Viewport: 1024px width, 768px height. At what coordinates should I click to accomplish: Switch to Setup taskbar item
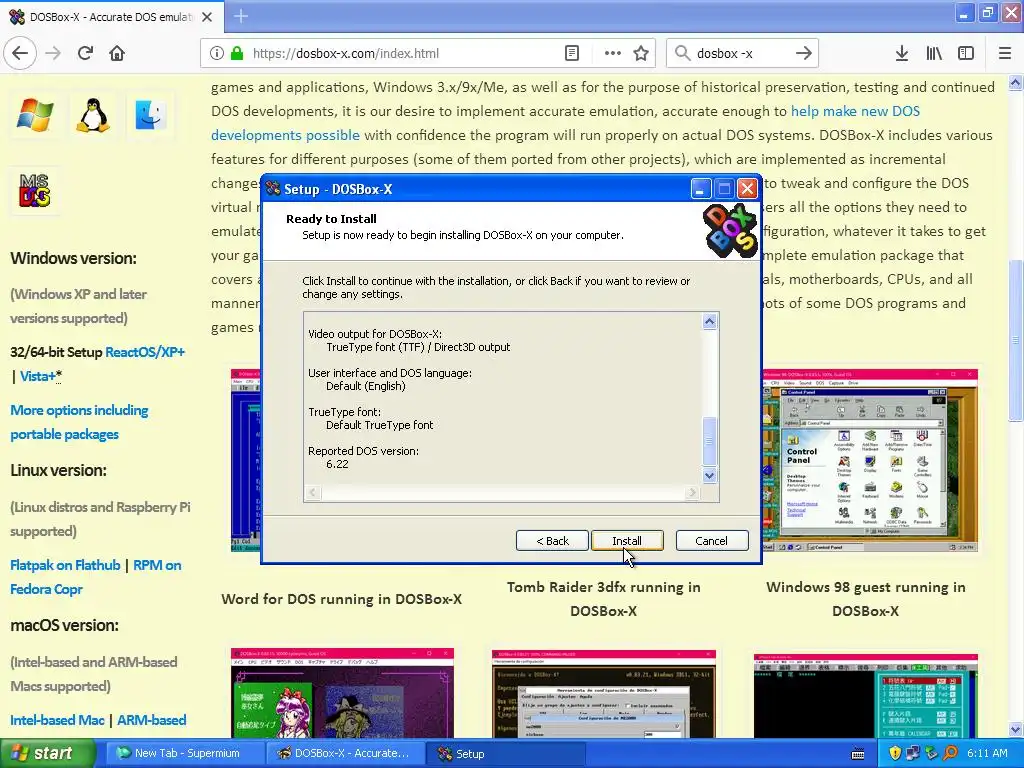[x=506, y=753]
